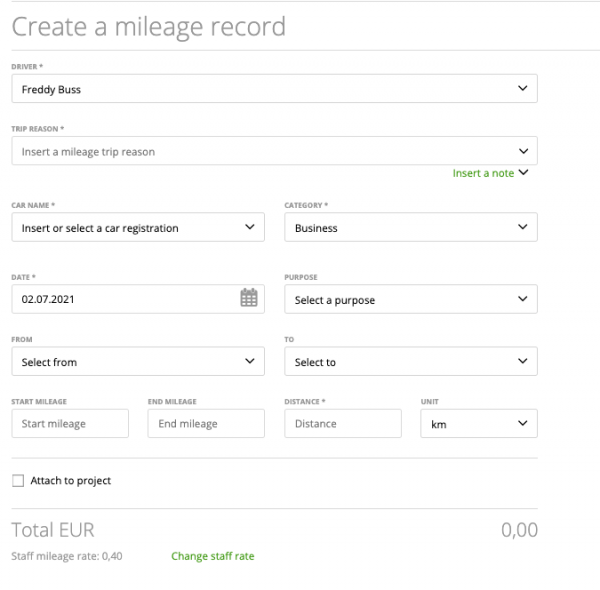The height and width of the screenshot is (590, 600).
Task: Open the Driver dropdown showing Freddy Buss
Action: [x=274, y=89]
